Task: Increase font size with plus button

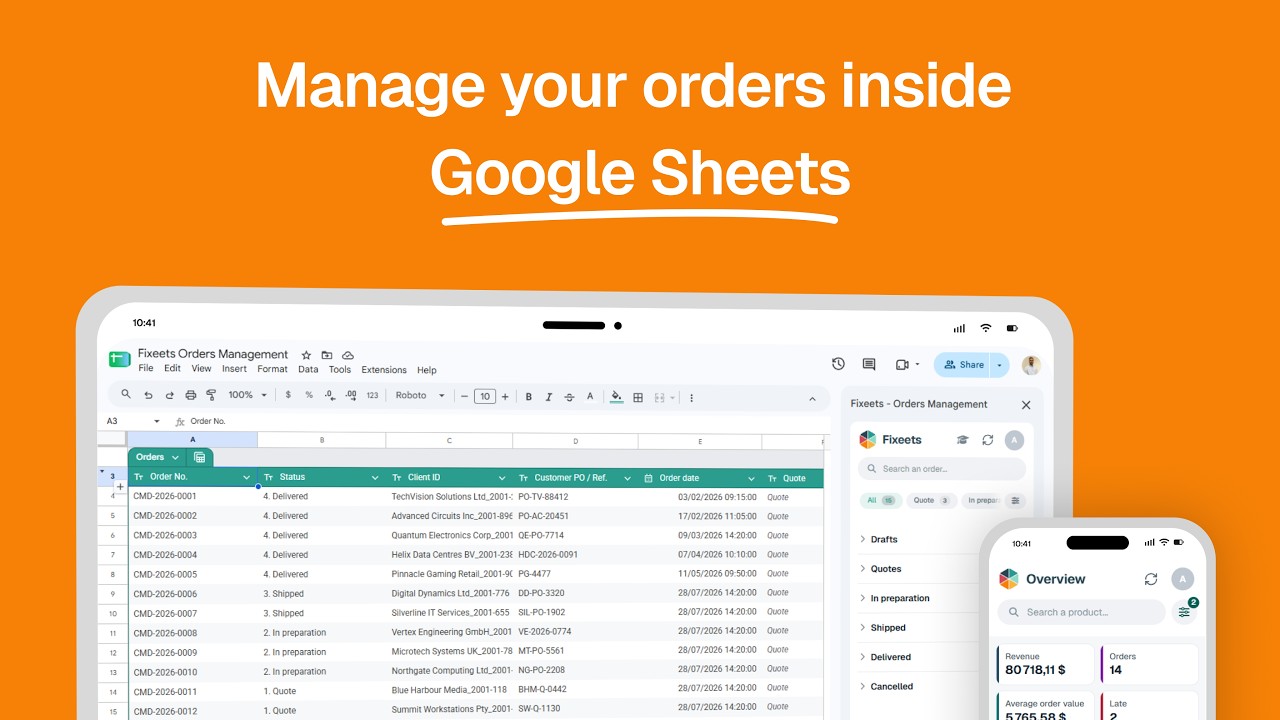Action: pos(505,396)
